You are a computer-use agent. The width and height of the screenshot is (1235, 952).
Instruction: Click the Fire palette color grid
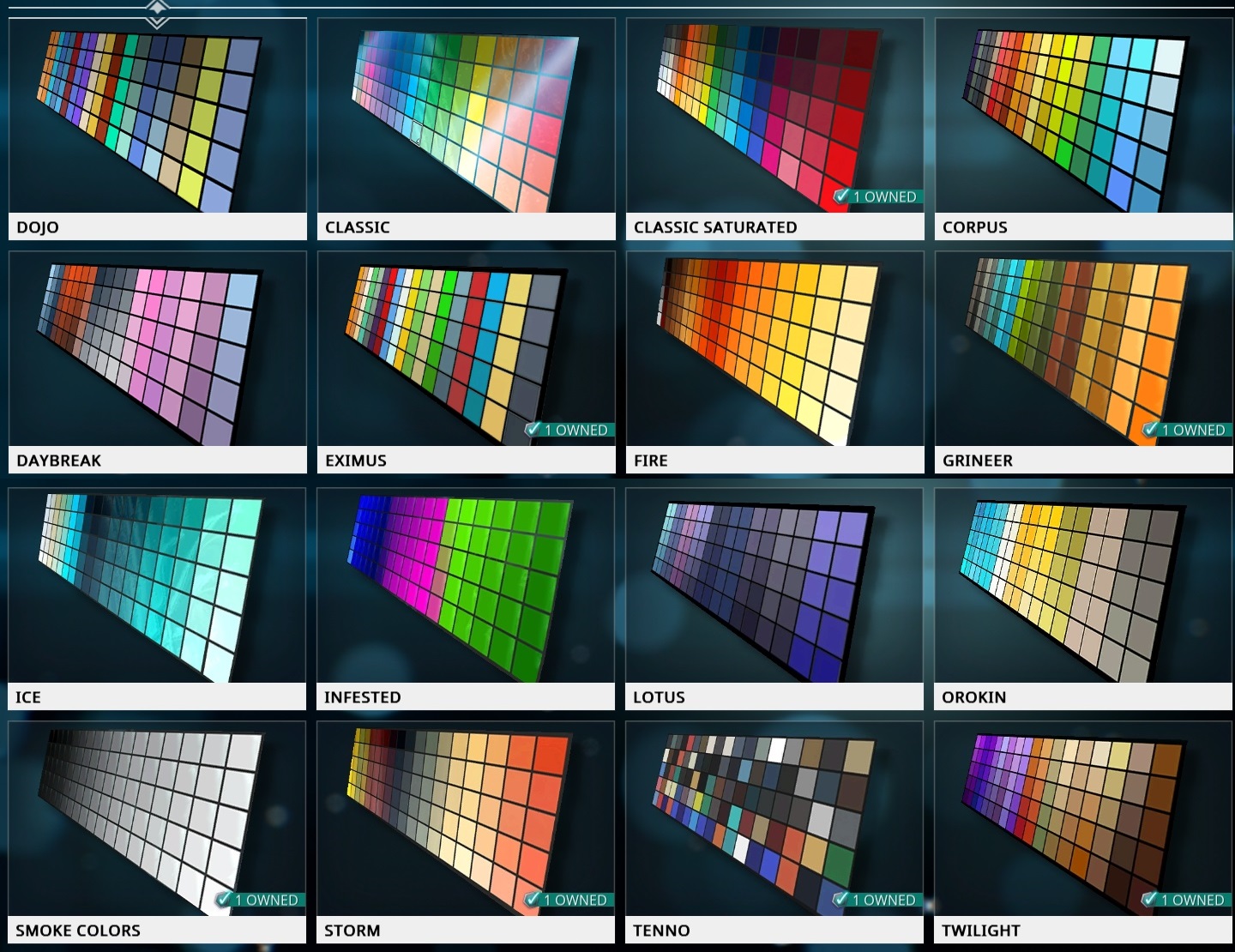[775, 349]
